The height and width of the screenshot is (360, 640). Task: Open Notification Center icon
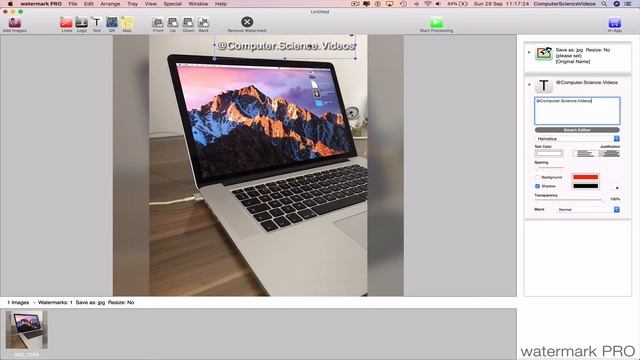pyautogui.click(x=628, y=4)
